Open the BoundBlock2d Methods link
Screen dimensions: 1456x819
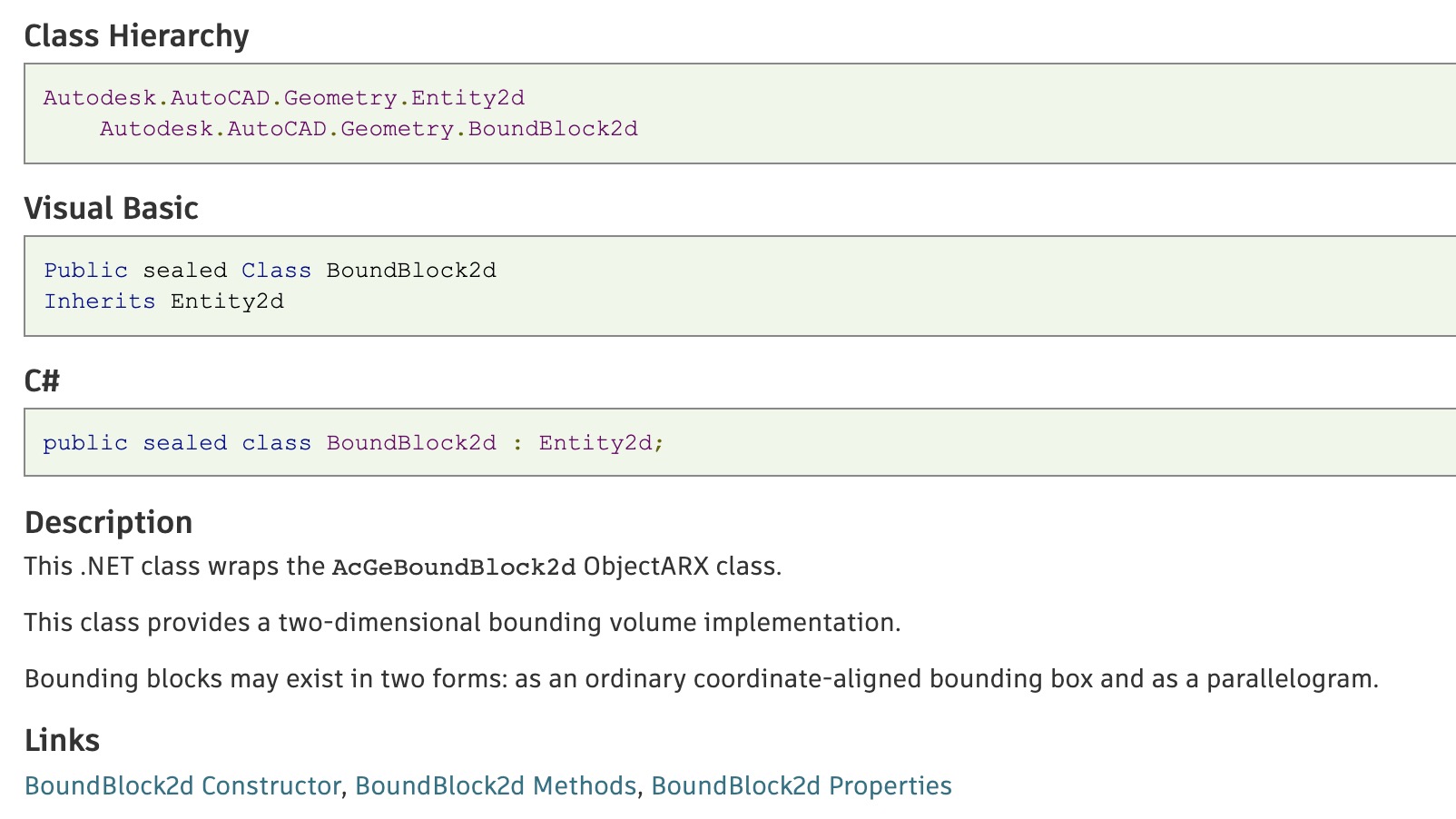pos(496,785)
